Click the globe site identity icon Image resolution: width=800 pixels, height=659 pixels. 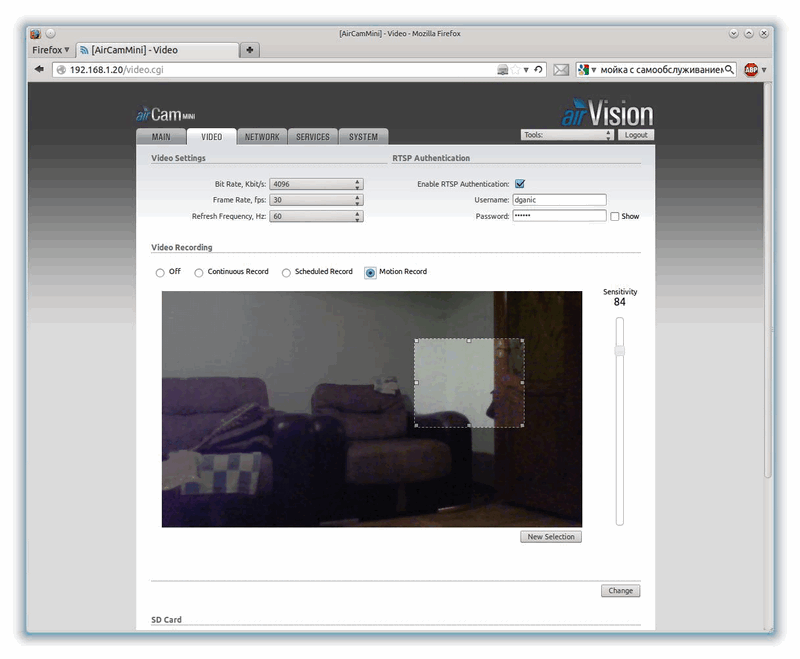pyautogui.click(x=61, y=70)
